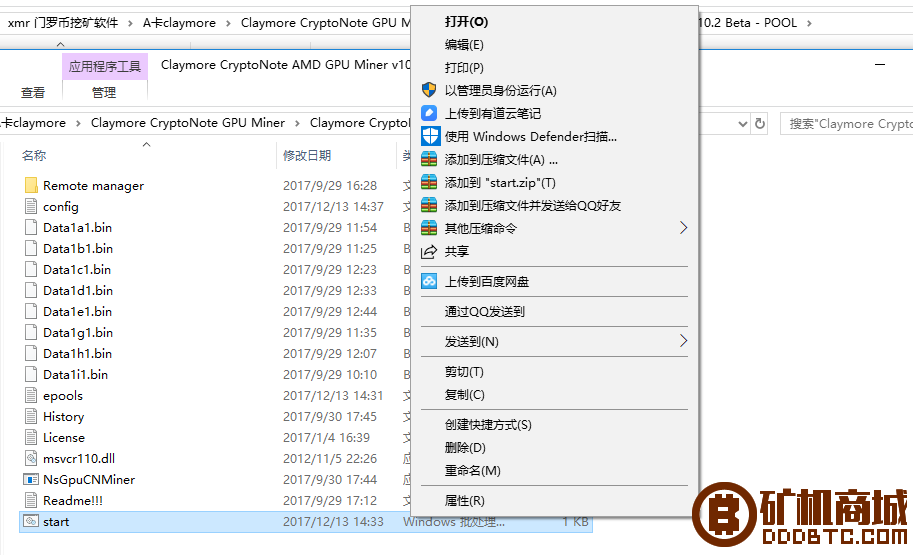Click date 2017/12/13 14:37 of config
The image size is (913, 555).
333,207
